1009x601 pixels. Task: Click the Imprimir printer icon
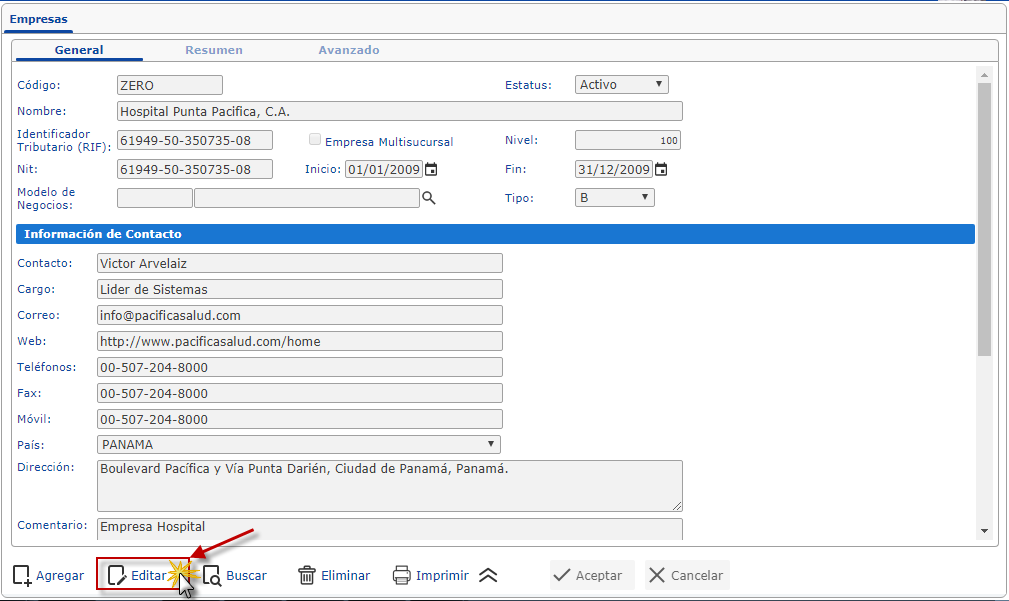click(402, 576)
